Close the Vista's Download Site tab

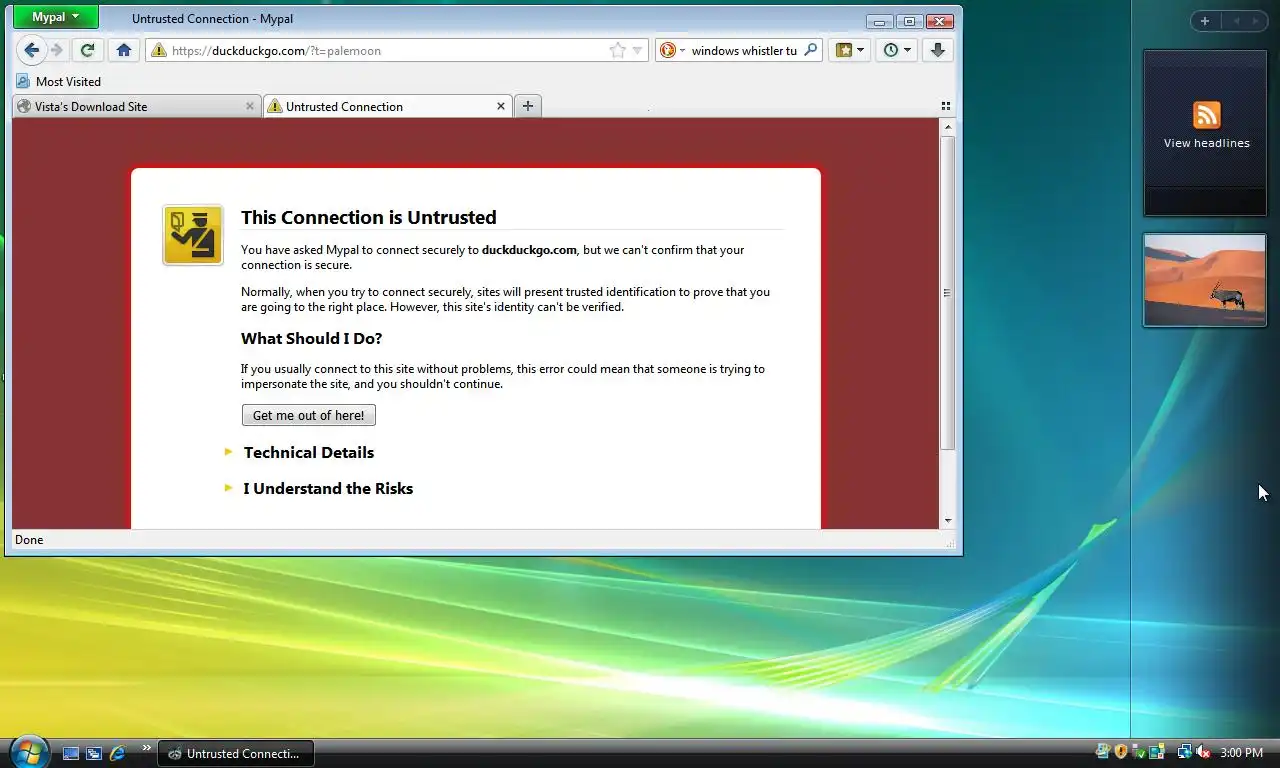tap(250, 106)
